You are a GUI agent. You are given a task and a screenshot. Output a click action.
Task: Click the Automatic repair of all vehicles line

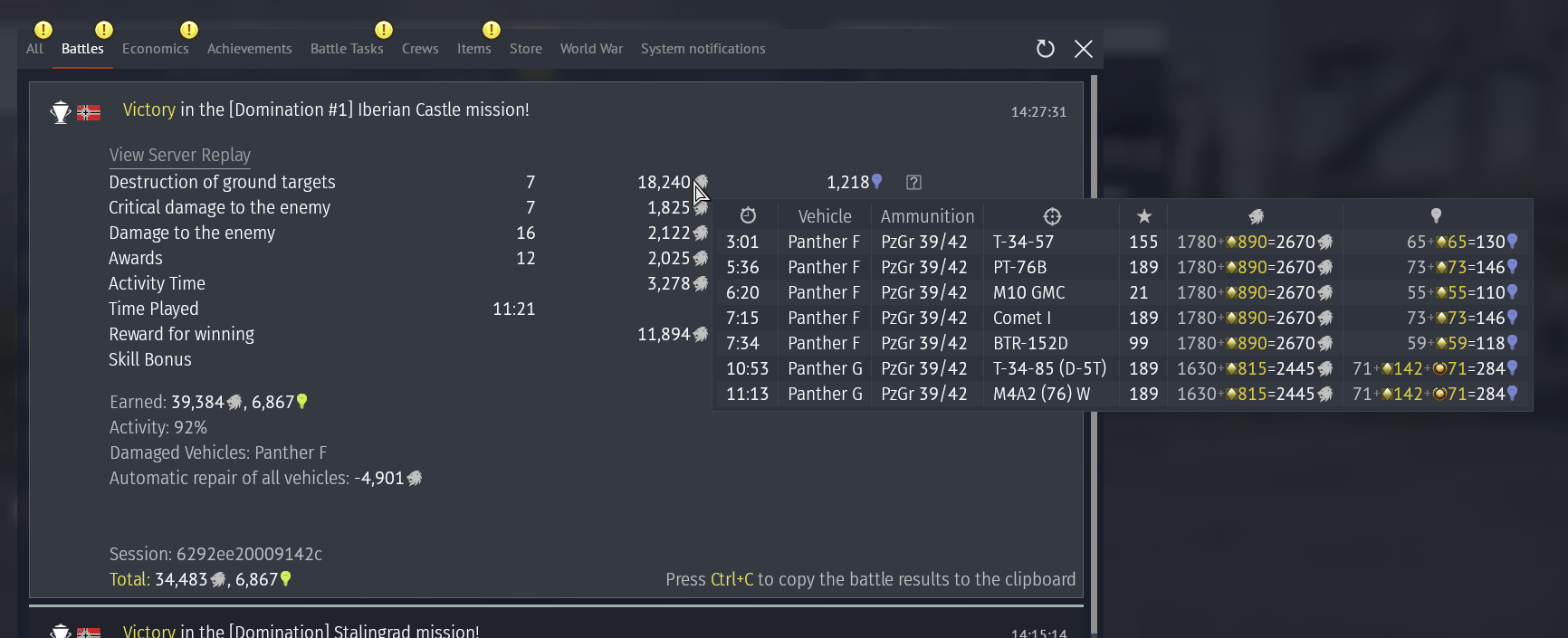[x=266, y=478]
